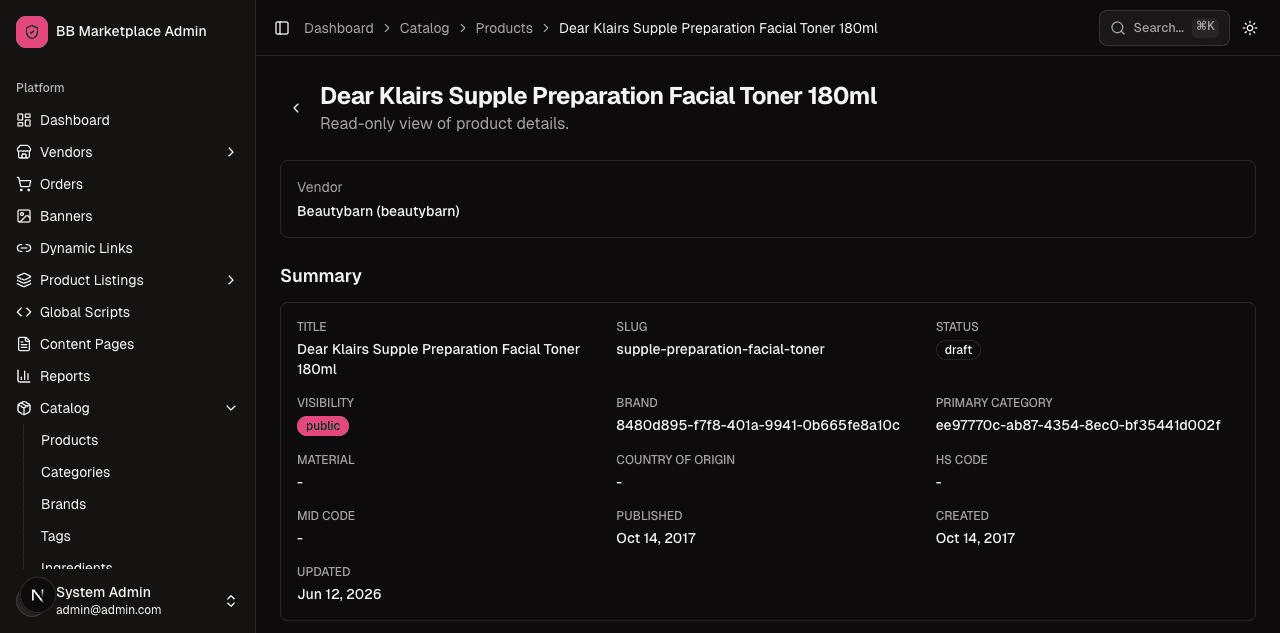This screenshot has width=1280, height=633.
Task: Switch theme with the sun icon
Action: 1250,28
